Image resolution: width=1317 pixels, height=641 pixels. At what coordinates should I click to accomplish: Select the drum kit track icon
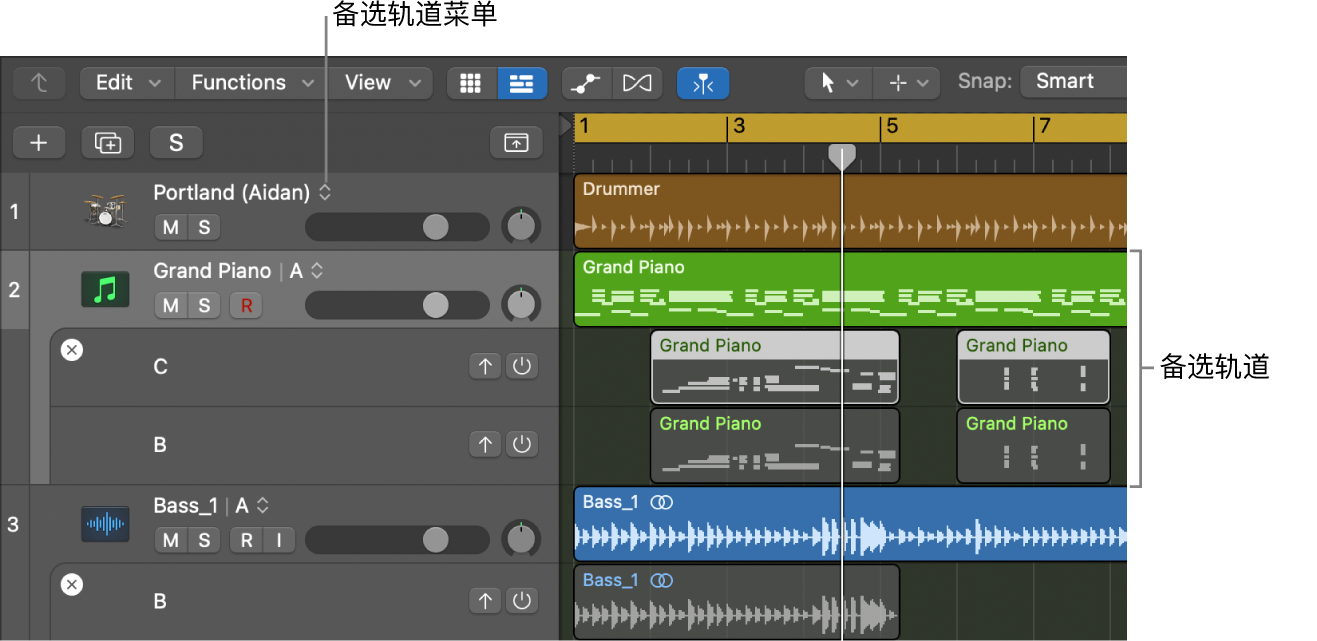[105, 211]
